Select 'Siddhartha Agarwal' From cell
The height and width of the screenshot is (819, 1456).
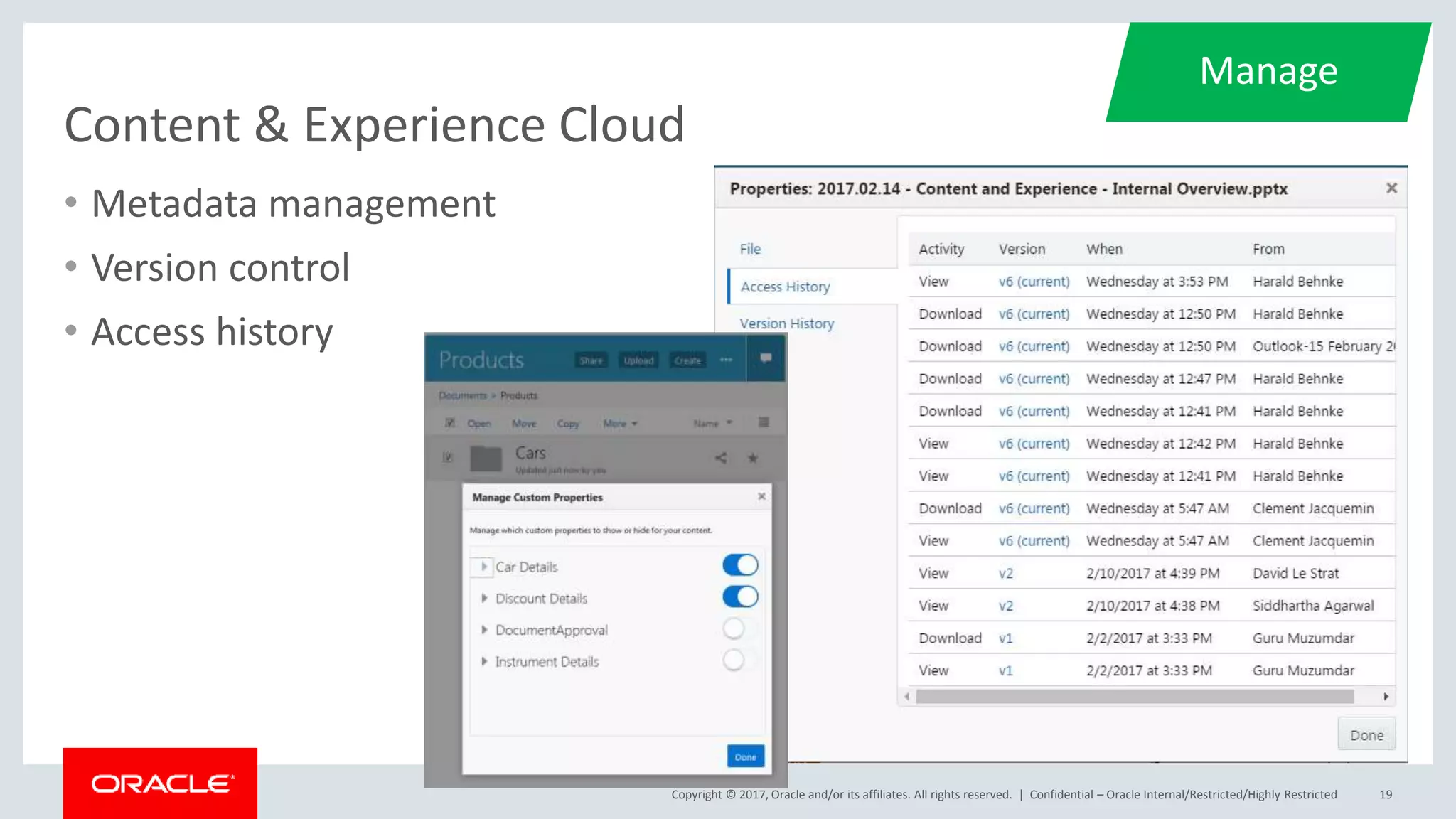[x=1313, y=606]
